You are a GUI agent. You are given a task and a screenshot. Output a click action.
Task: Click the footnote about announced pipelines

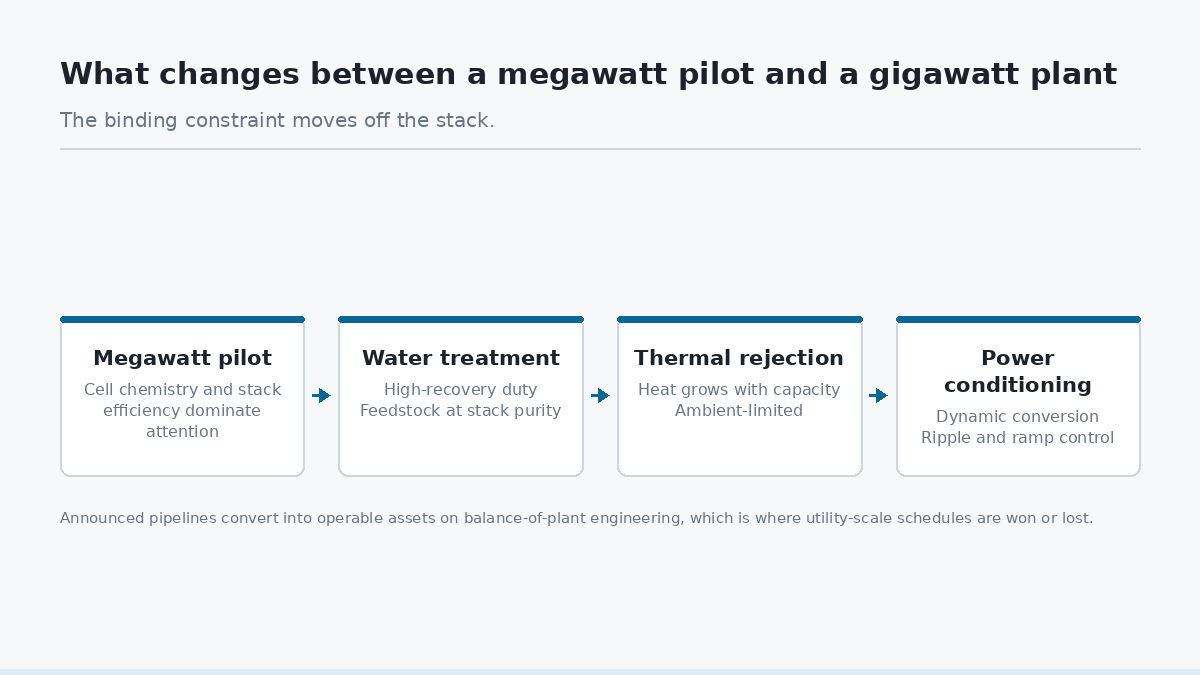tap(577, 518)
